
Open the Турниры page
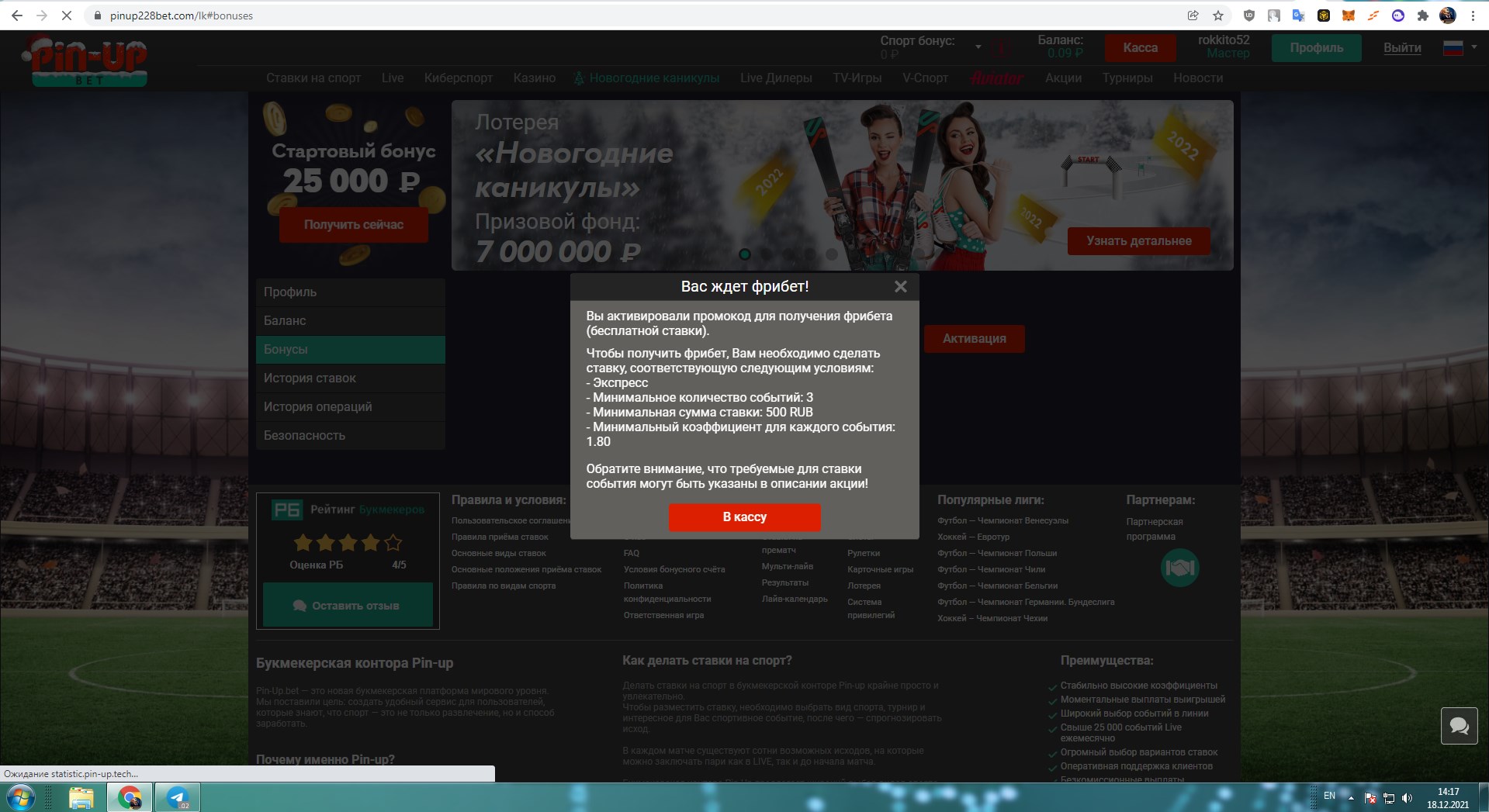point(1127,78)
